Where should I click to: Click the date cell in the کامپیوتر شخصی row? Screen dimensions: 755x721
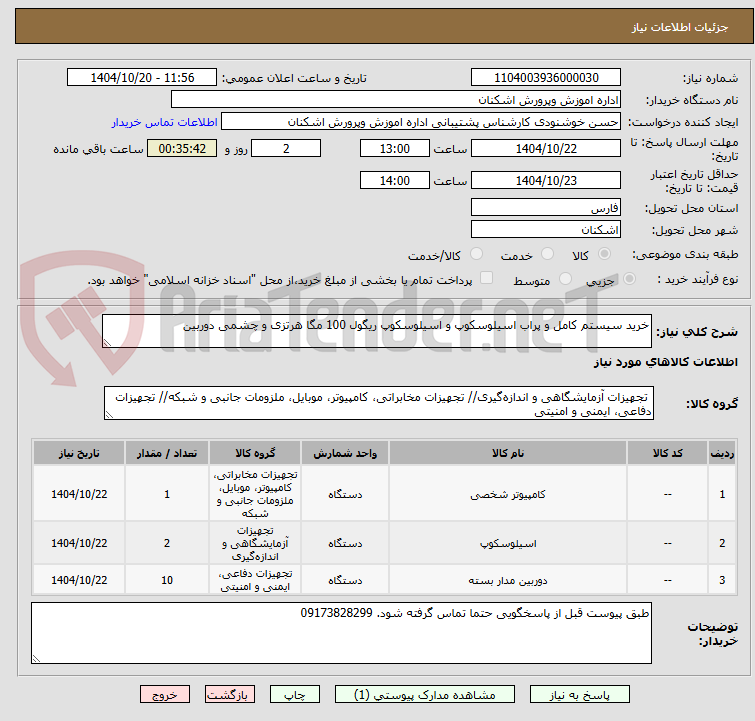click(79, 494)
